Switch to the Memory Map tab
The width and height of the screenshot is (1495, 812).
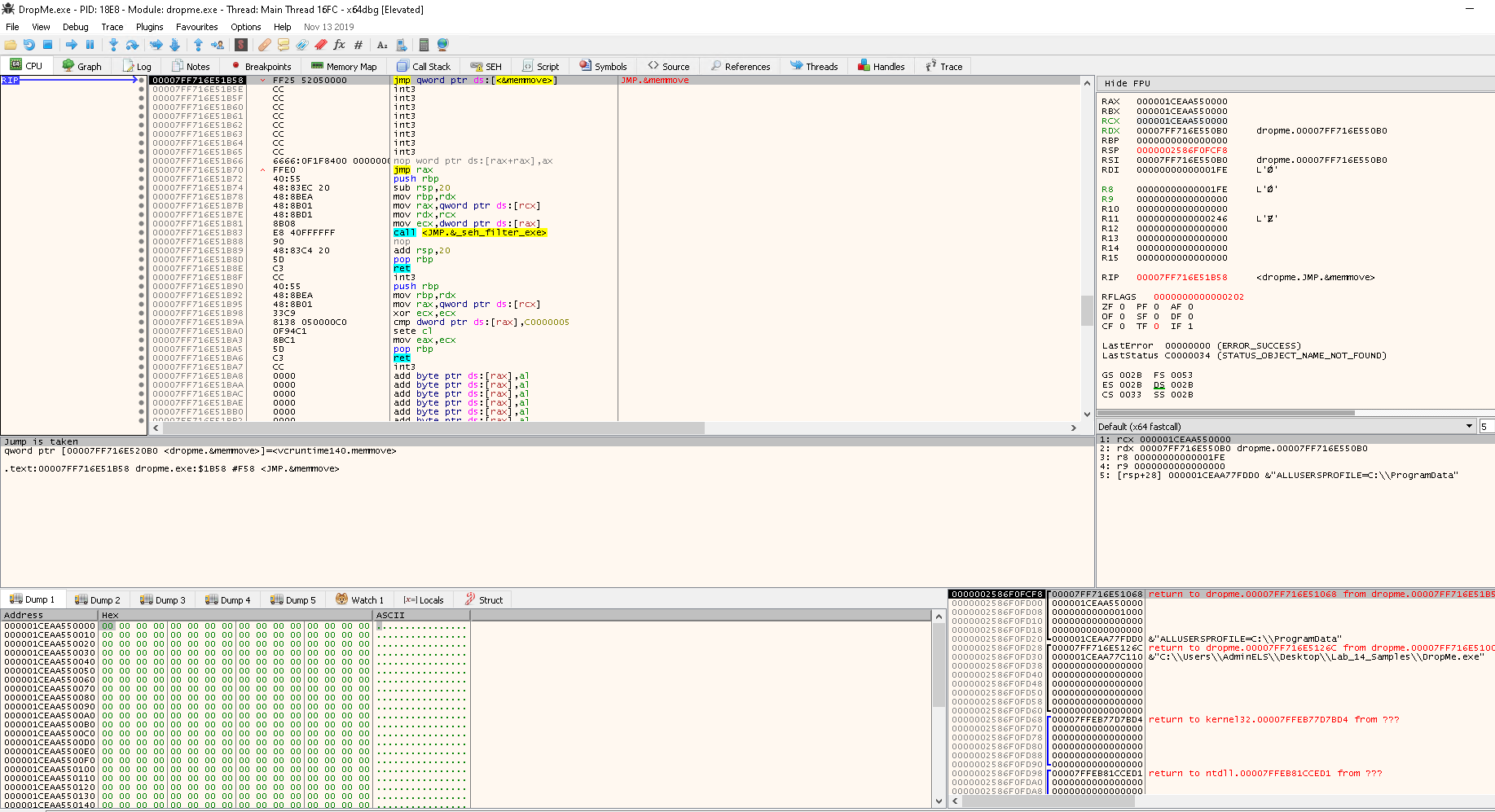[x=344, y=67]
